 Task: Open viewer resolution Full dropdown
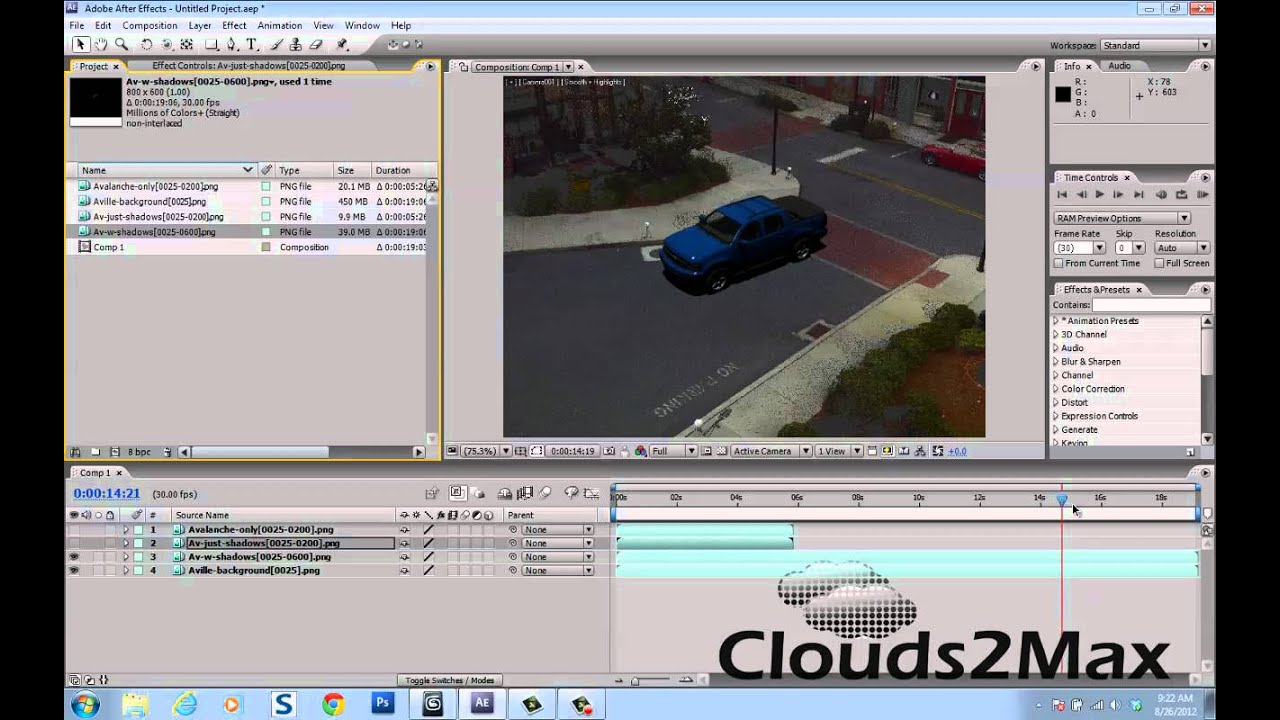coord(673,451)
